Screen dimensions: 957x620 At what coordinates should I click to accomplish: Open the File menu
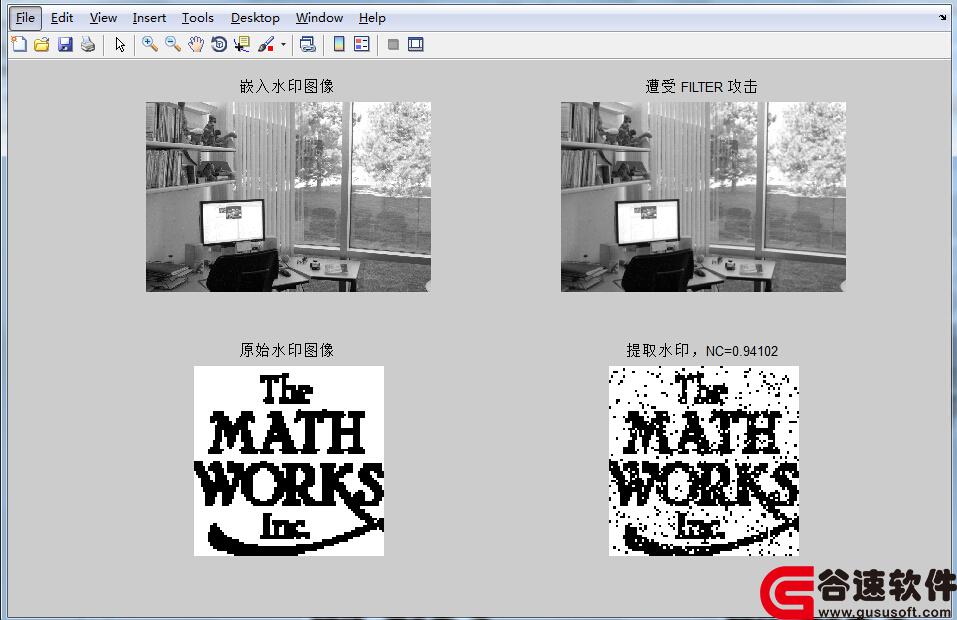[x=25, y=18]
